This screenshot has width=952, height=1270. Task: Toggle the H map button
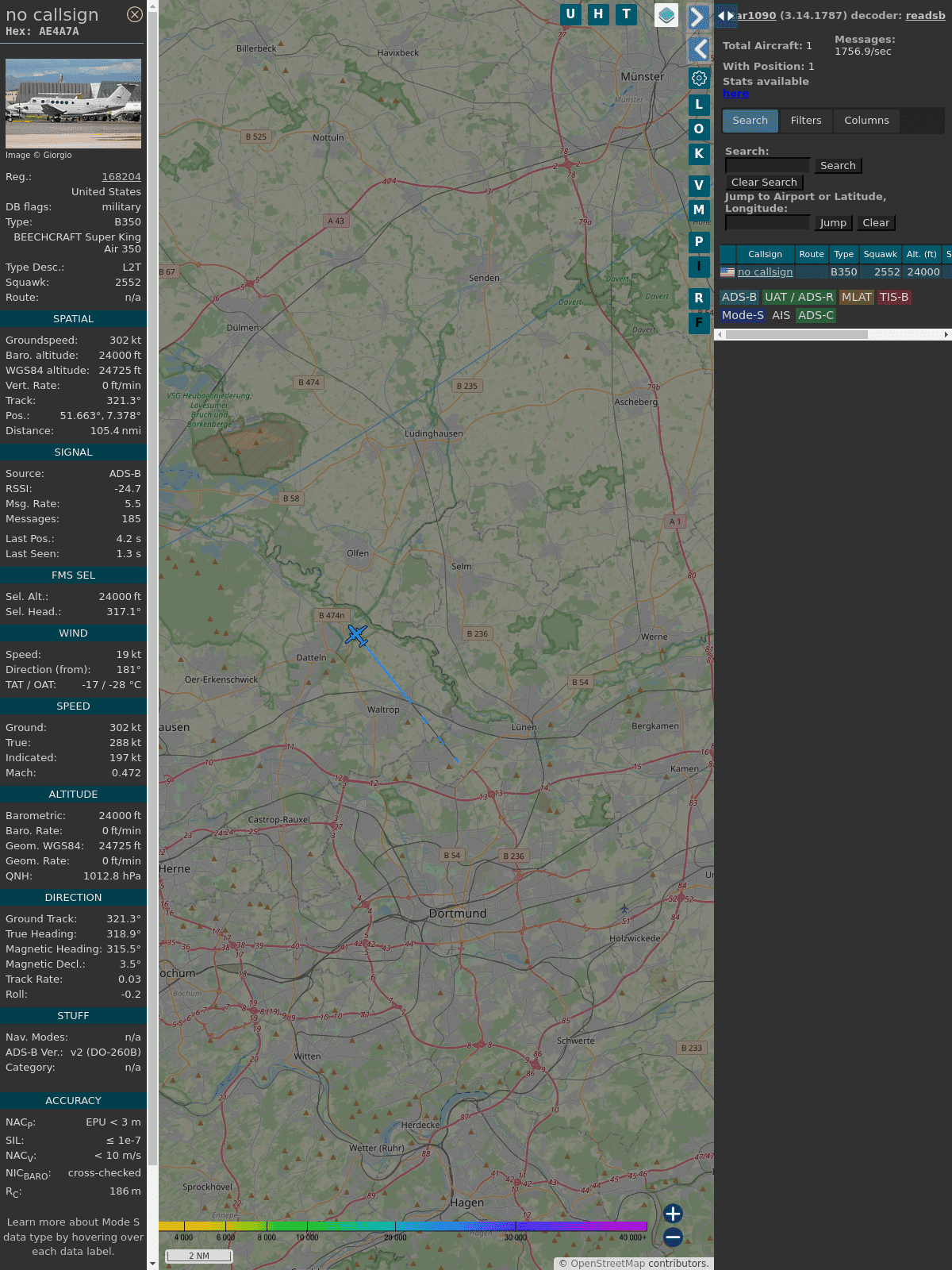[x=598, y=14]
